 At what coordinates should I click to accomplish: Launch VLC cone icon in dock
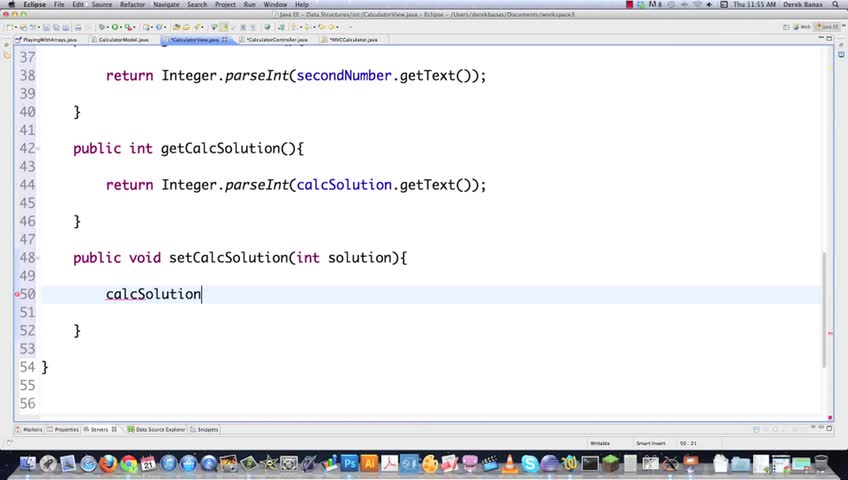[509, 463]
